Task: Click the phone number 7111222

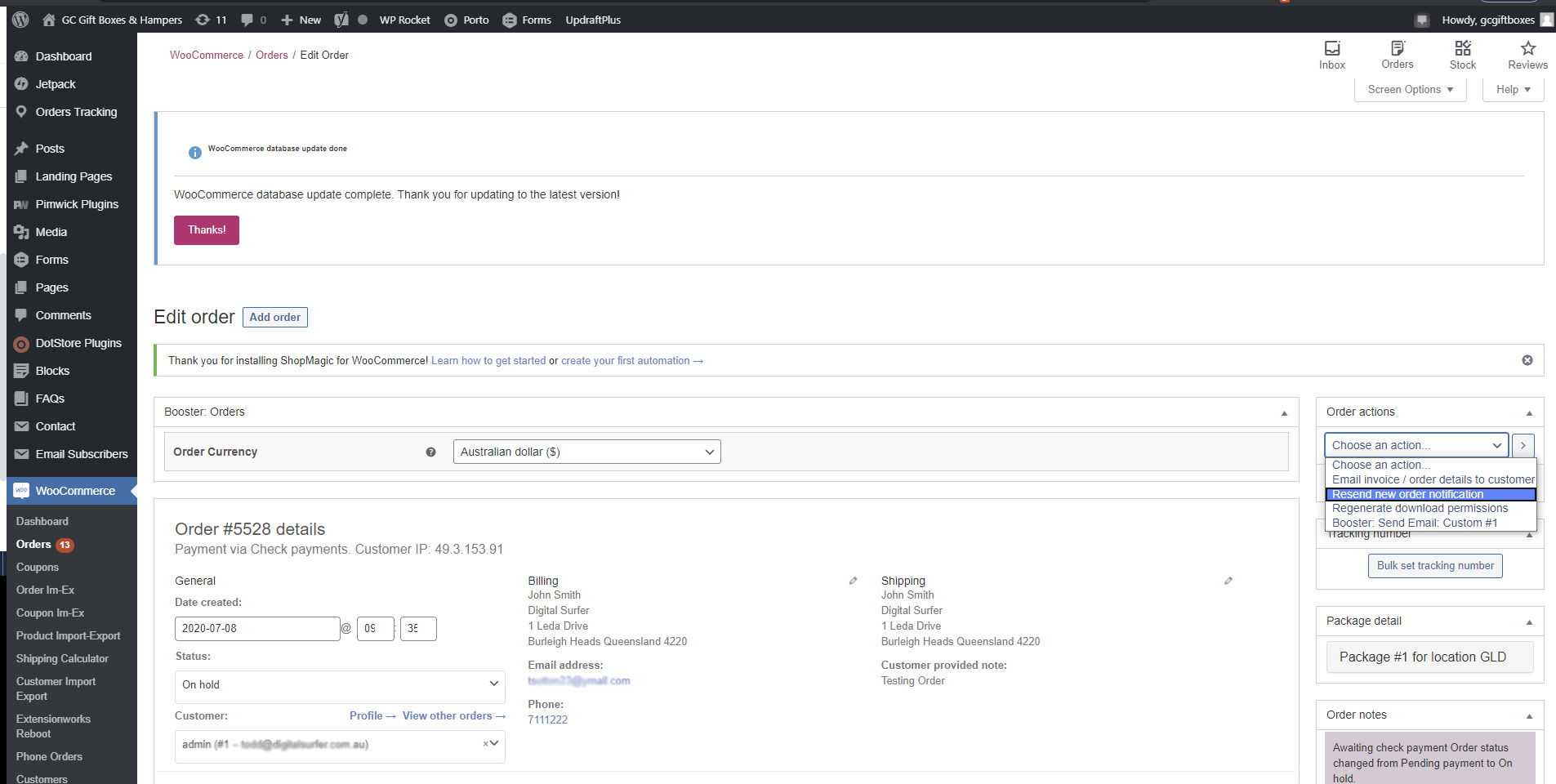Action: click(548, 720)
